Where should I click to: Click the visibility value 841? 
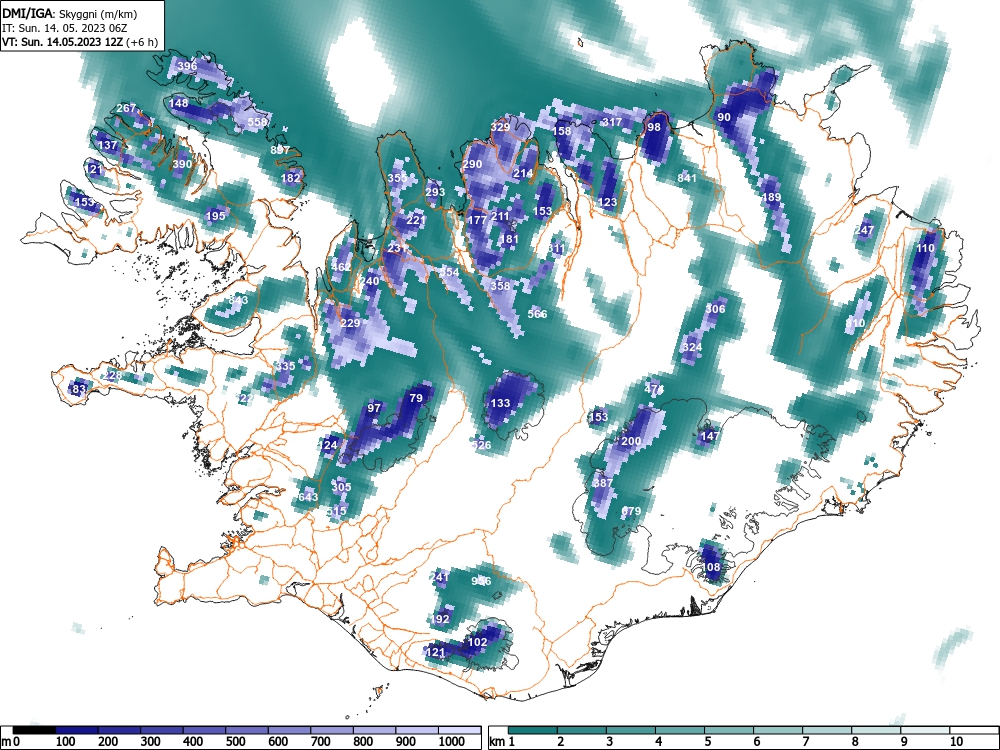(687, 178)
